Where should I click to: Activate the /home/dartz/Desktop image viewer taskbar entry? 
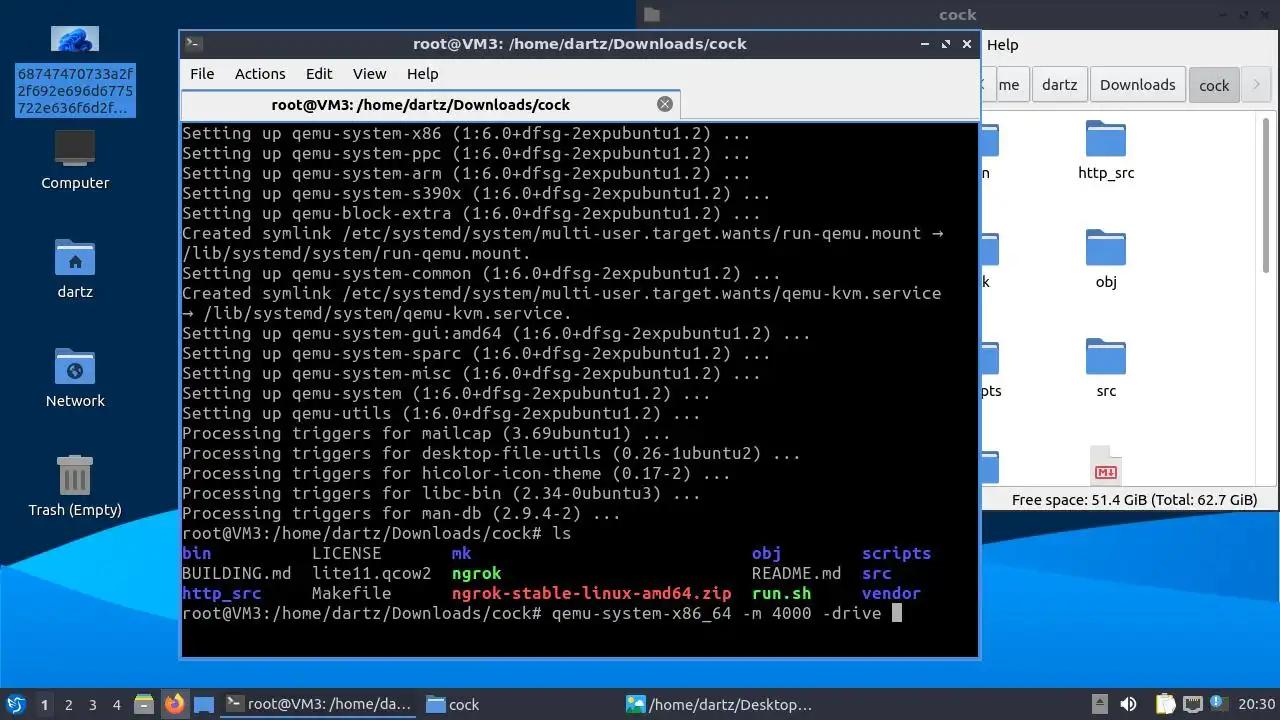719,704
